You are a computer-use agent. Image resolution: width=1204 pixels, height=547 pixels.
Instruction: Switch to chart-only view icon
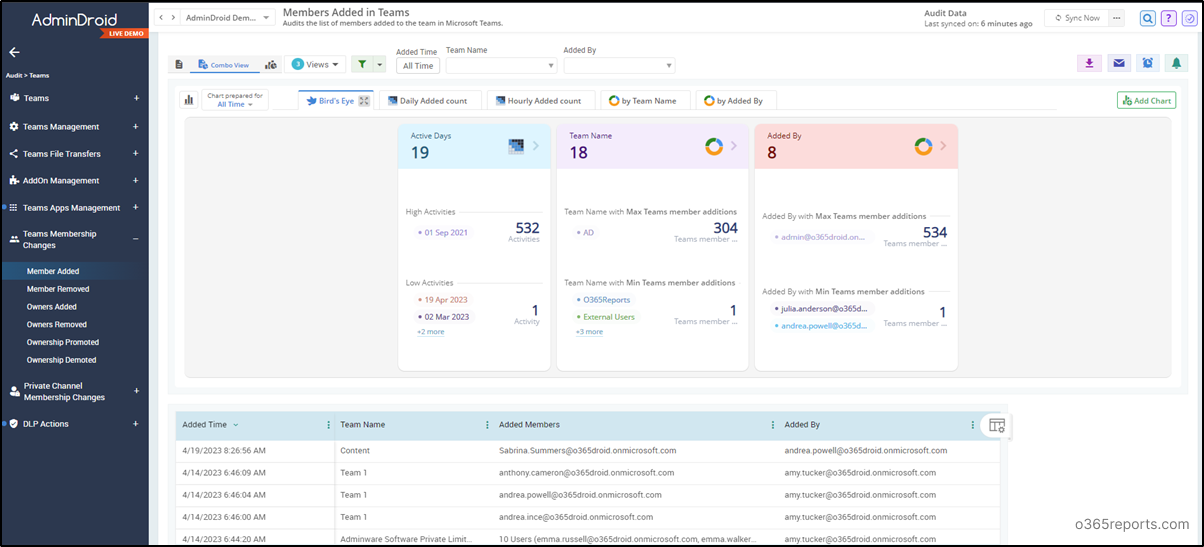tap(271, 64)
